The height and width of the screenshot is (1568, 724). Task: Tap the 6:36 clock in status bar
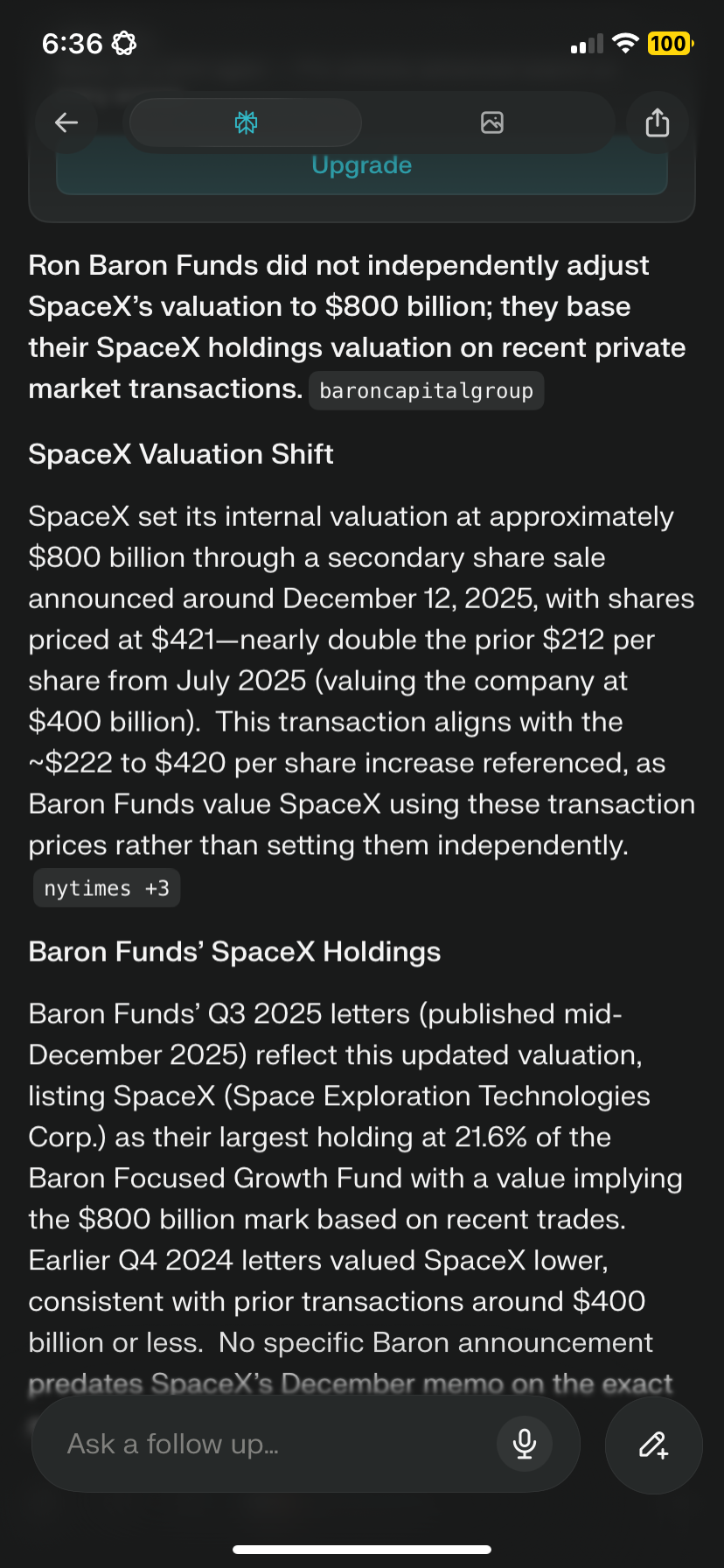(72, 43)
